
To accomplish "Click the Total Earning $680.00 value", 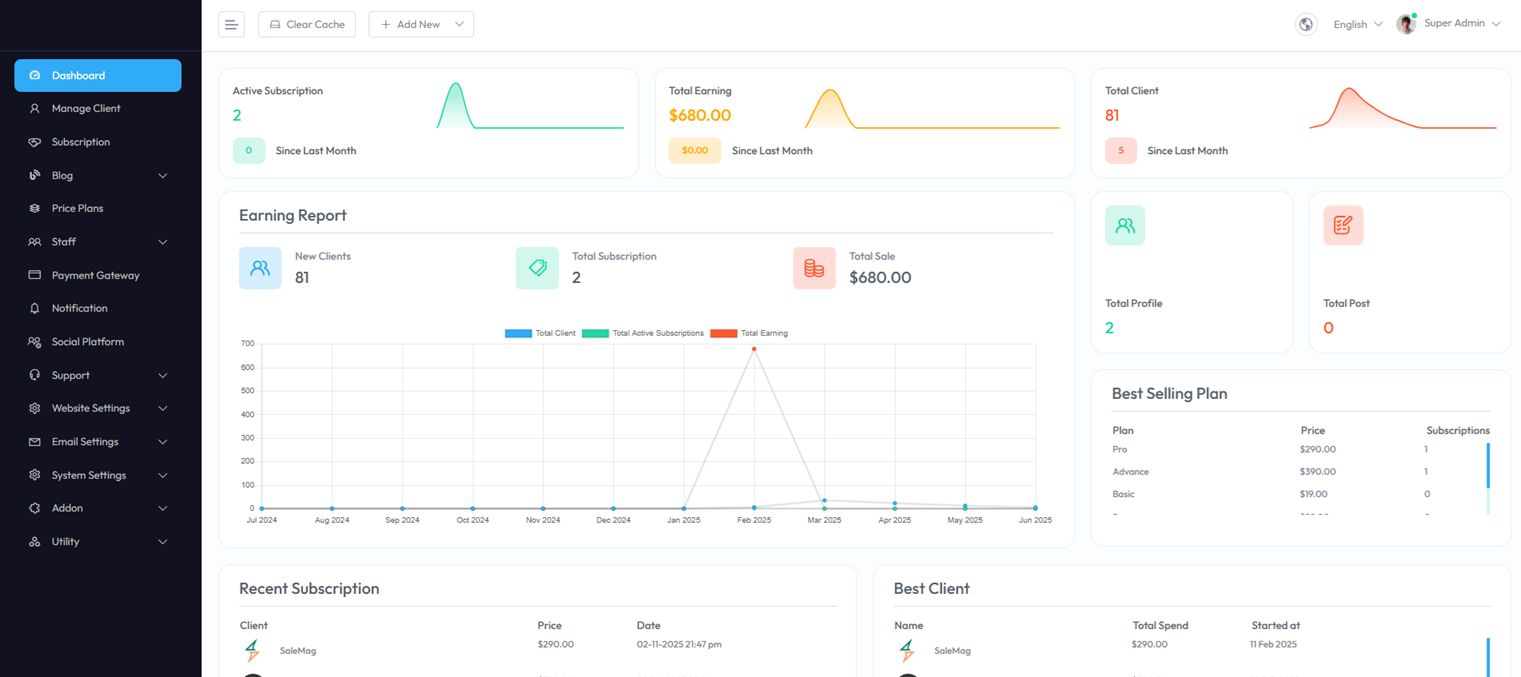I will 700,115.
